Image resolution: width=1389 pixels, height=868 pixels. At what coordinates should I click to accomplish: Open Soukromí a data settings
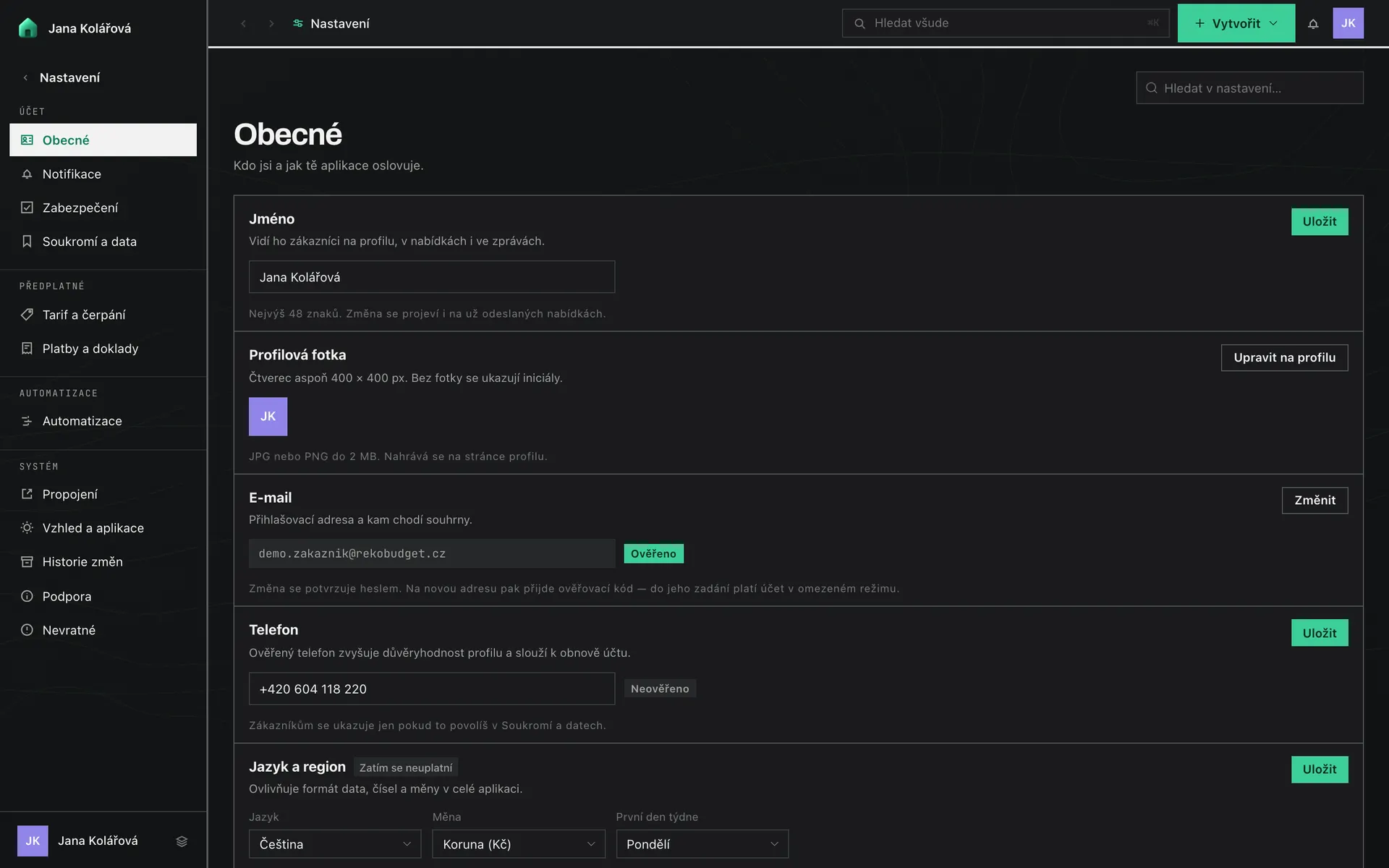tap(103, 241)
